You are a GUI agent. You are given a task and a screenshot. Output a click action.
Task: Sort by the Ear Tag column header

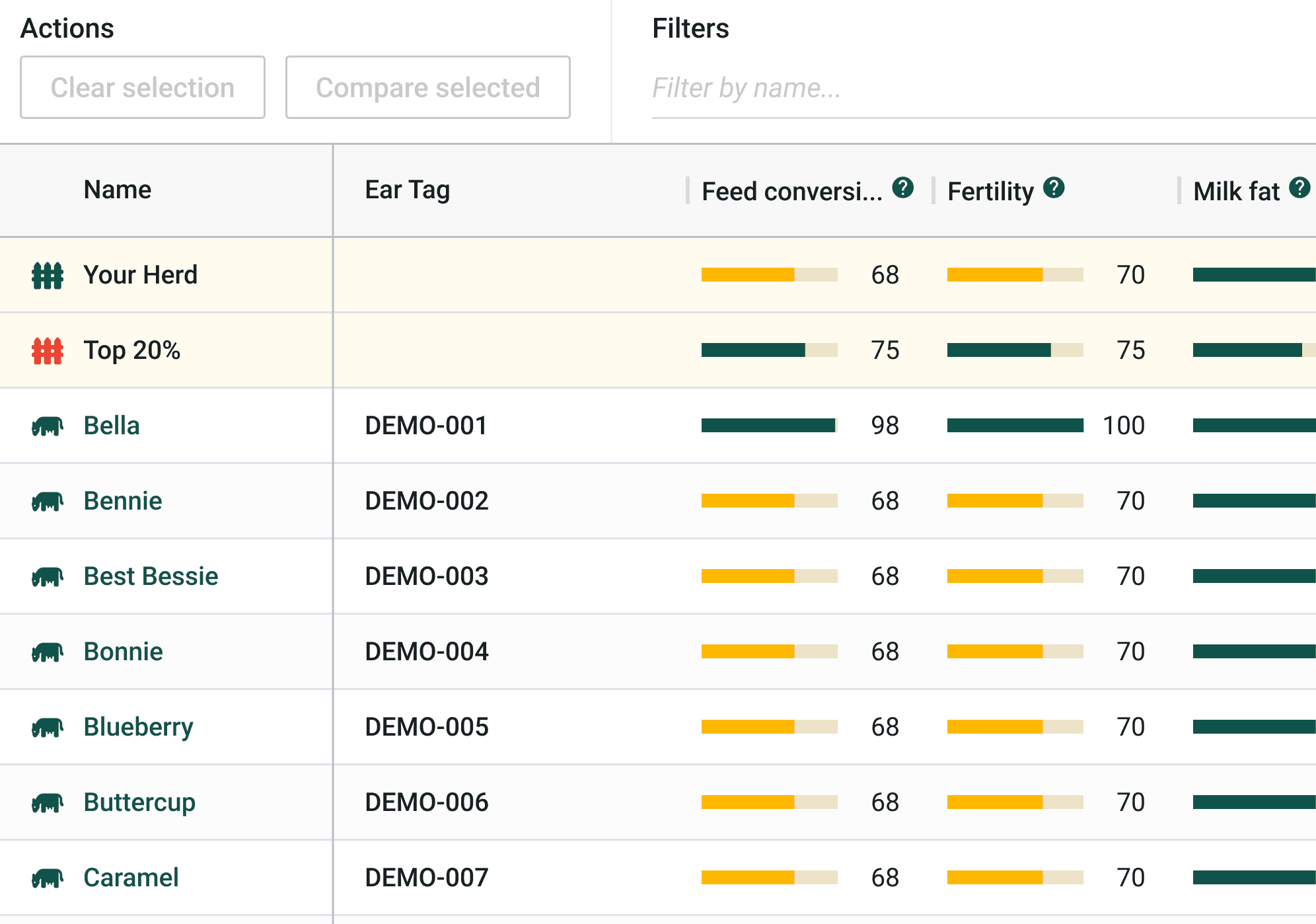point(407,190)
